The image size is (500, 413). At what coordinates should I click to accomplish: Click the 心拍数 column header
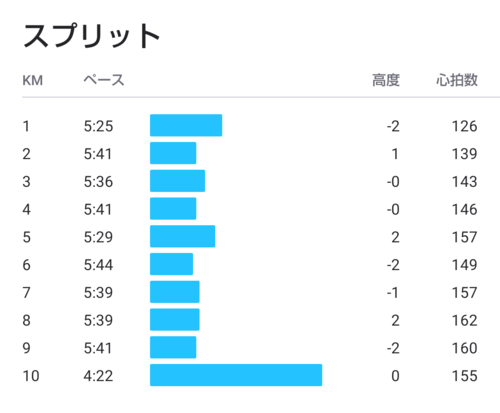tap(457, 80)
